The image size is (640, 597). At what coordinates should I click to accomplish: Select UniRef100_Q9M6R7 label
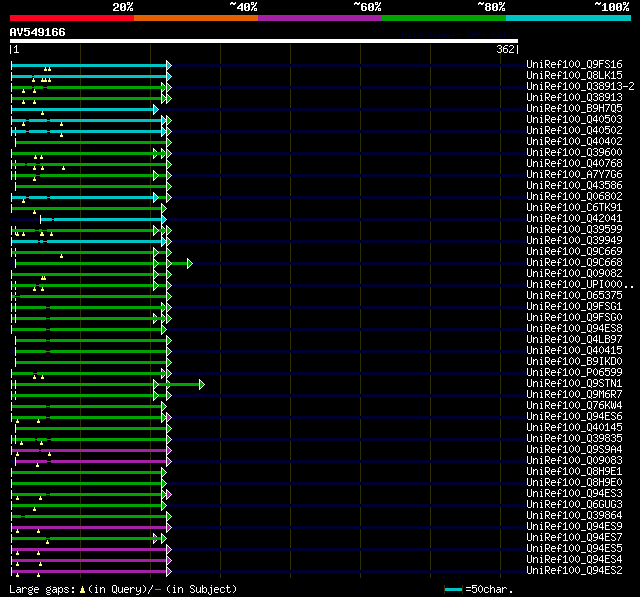click(x=574, y=395)
